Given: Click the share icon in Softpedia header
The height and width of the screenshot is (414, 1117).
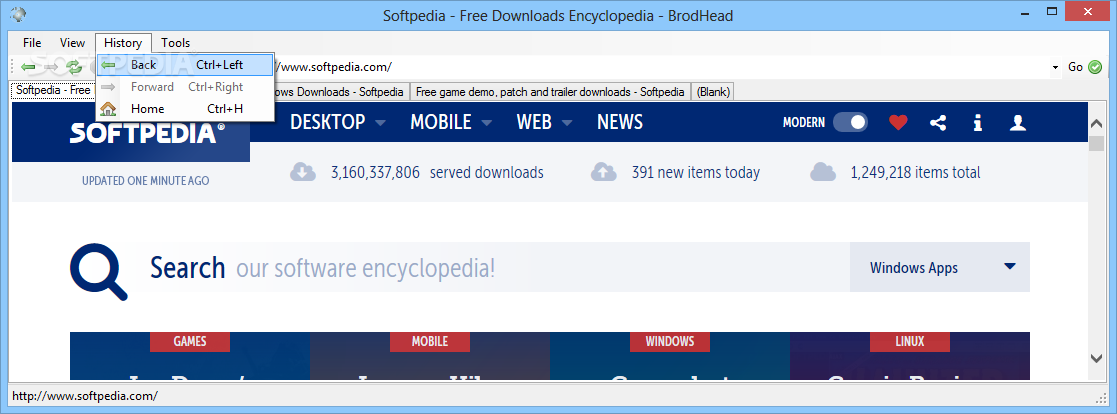Looking at the screenshot, I should pos(938,123).
